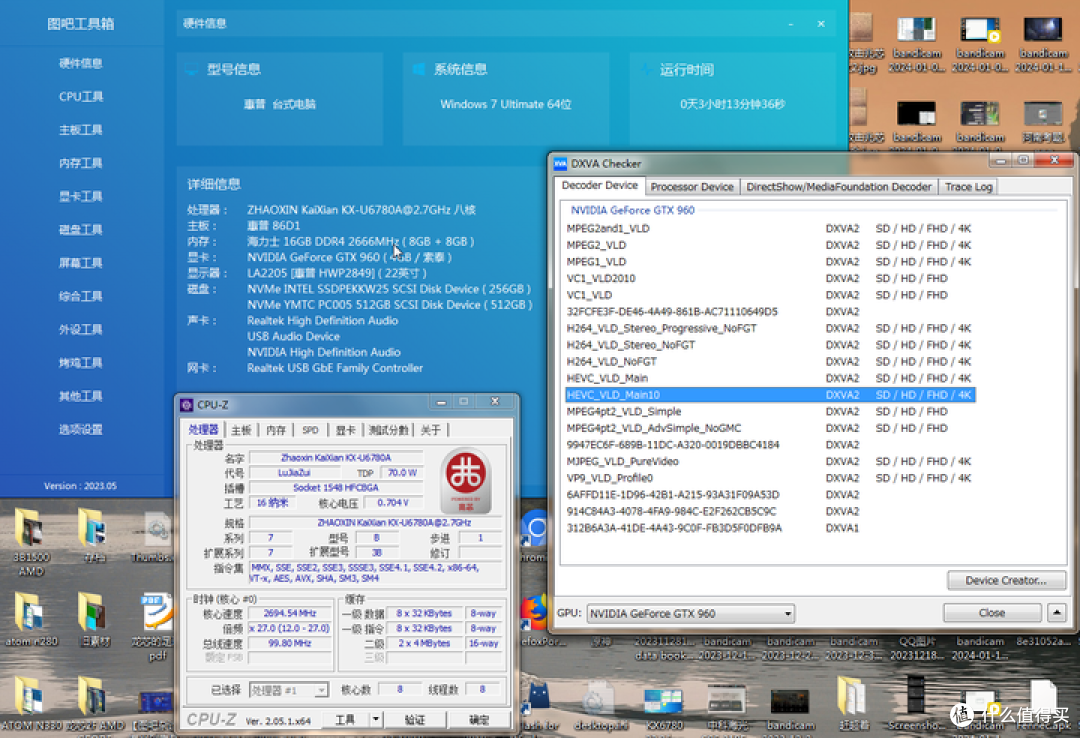Click the DXVA Checker title bar icon
The width and height of the screenshot is (1080, 738).
560,163
